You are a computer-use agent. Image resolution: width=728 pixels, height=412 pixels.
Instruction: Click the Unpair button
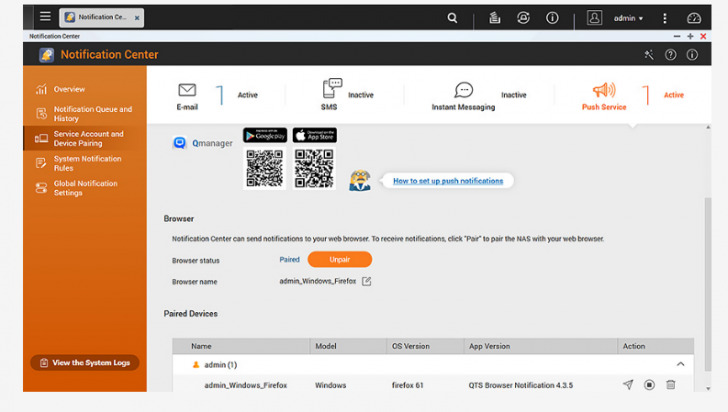coord(339,259)
